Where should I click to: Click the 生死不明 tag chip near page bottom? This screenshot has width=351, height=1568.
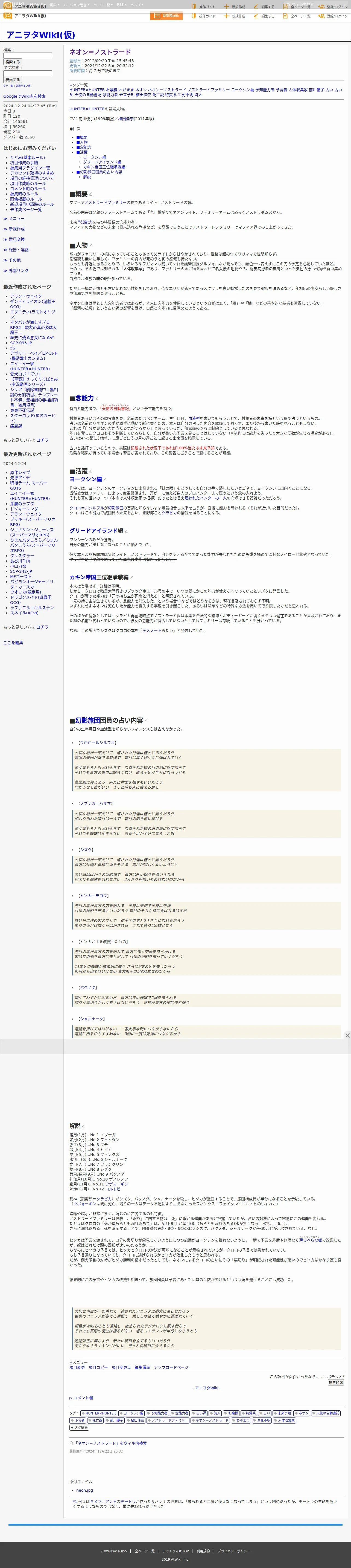point(263,1420)
